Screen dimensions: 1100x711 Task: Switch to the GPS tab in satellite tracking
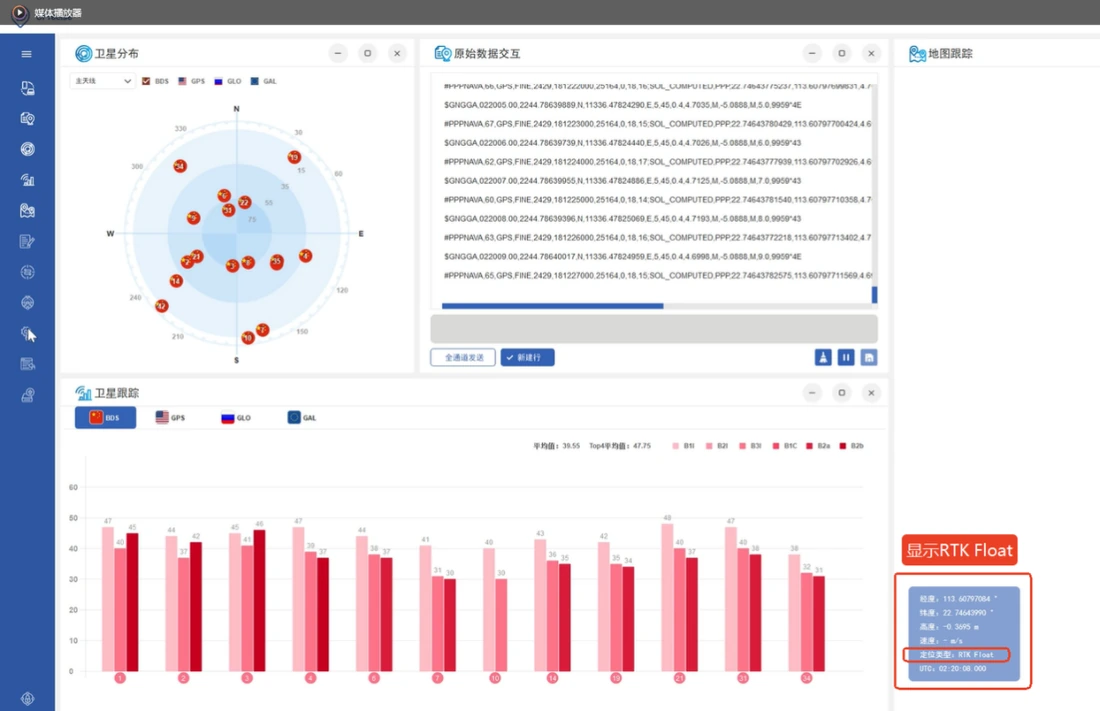tap(170, 418)
